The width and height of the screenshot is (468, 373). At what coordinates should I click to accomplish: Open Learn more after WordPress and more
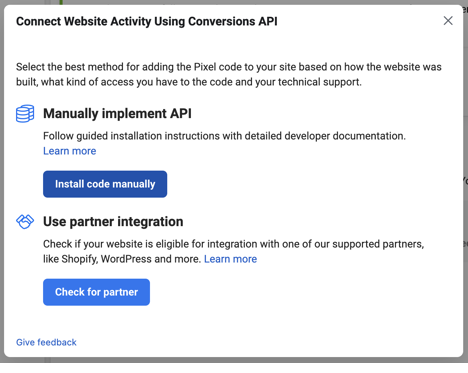(x=230, y=259)
